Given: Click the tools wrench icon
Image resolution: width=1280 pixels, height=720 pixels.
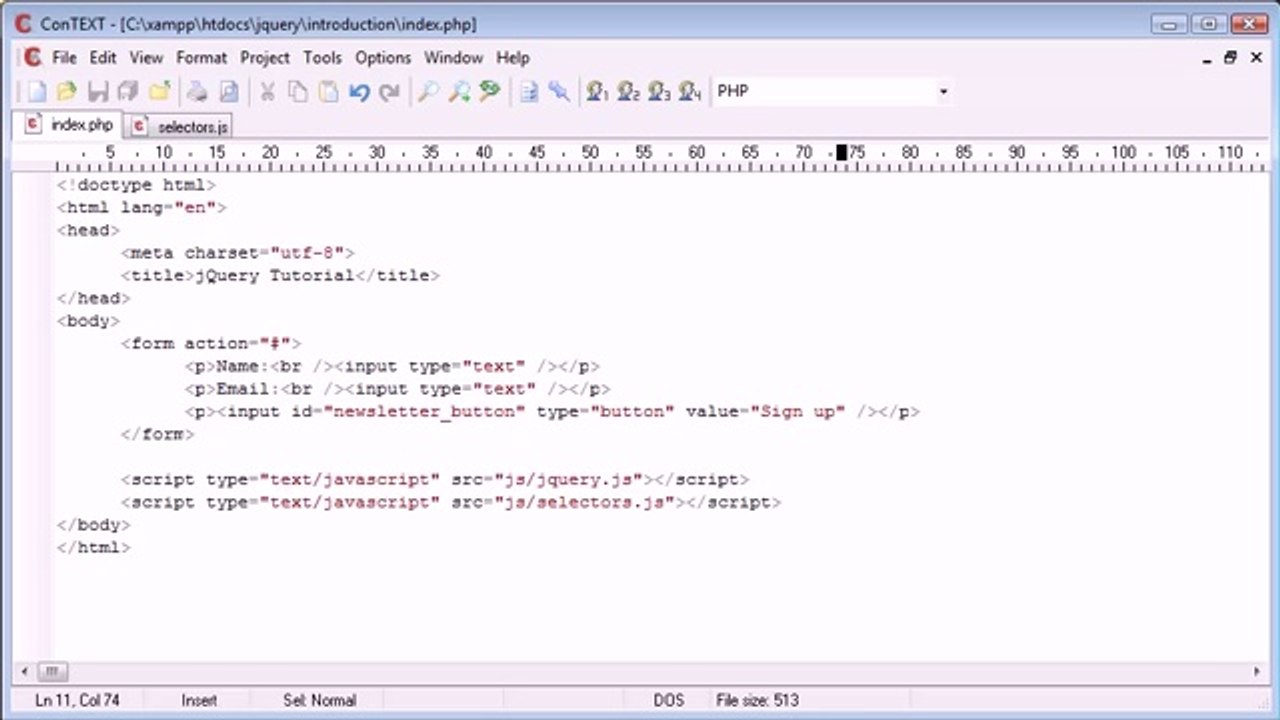Looking at the screenshot, I should (559, 92).
